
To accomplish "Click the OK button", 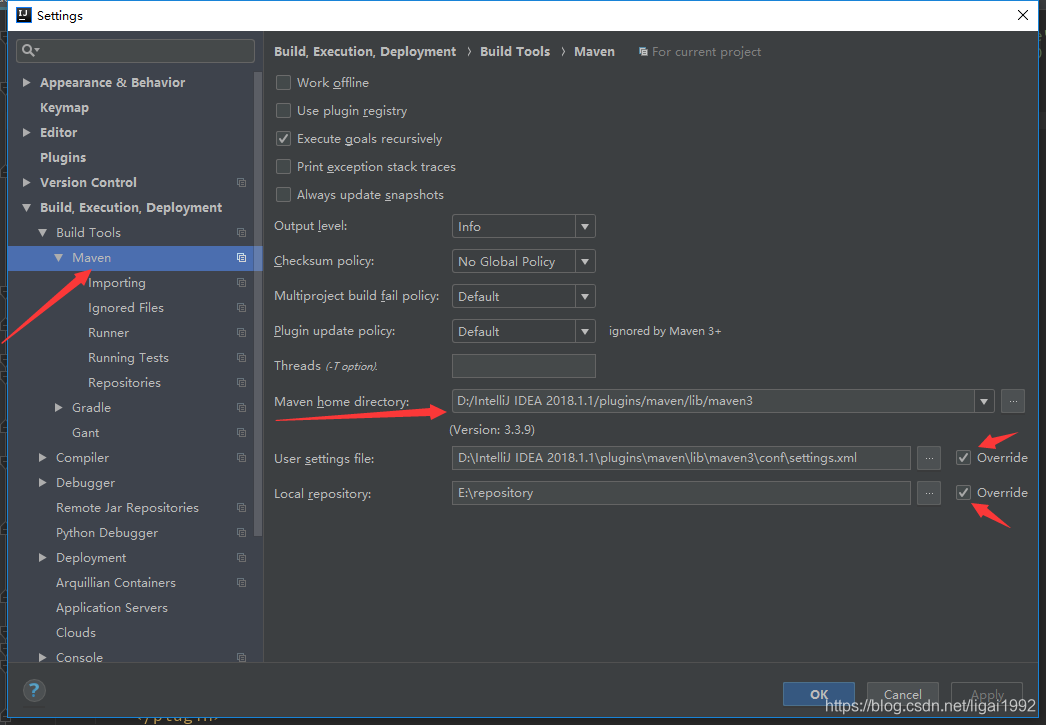I will point(819,694).
